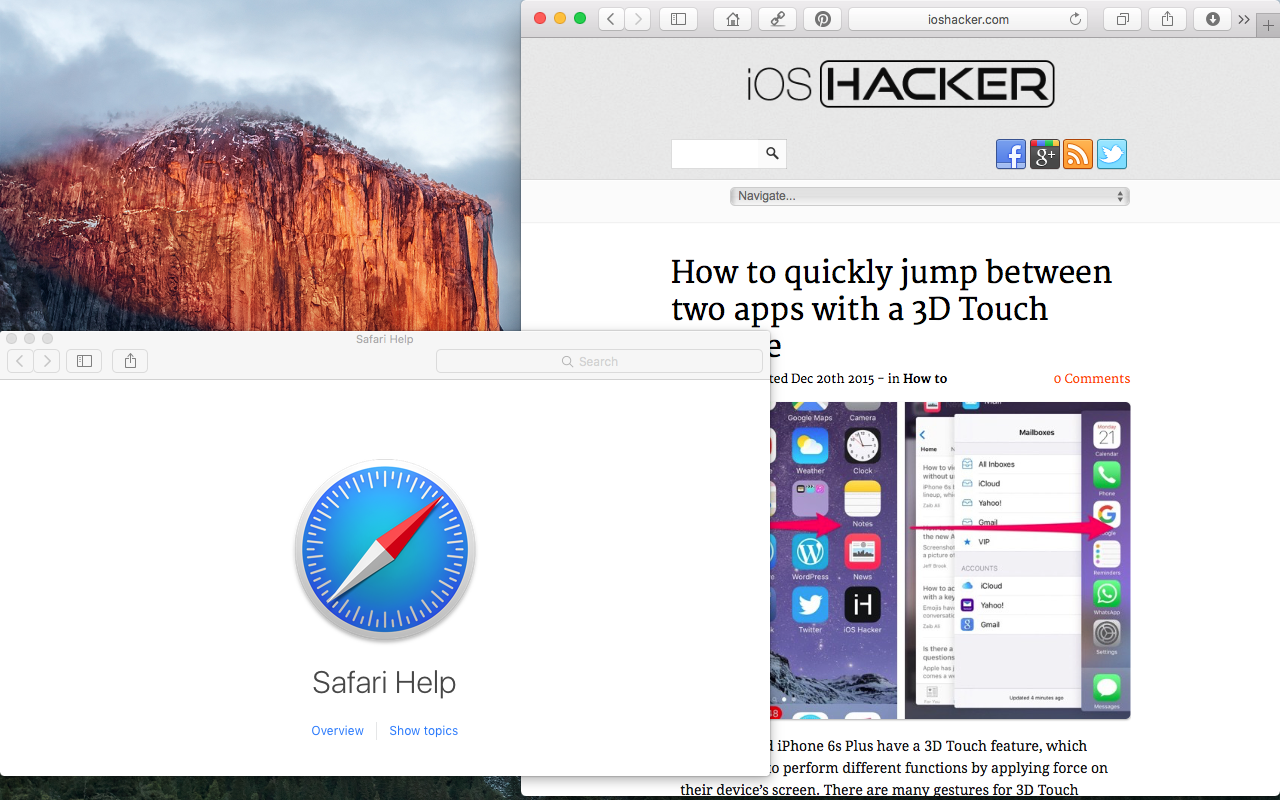Click the Pinterest extension button
This screenshot has height=800, width=1280.
coord(822,19)
